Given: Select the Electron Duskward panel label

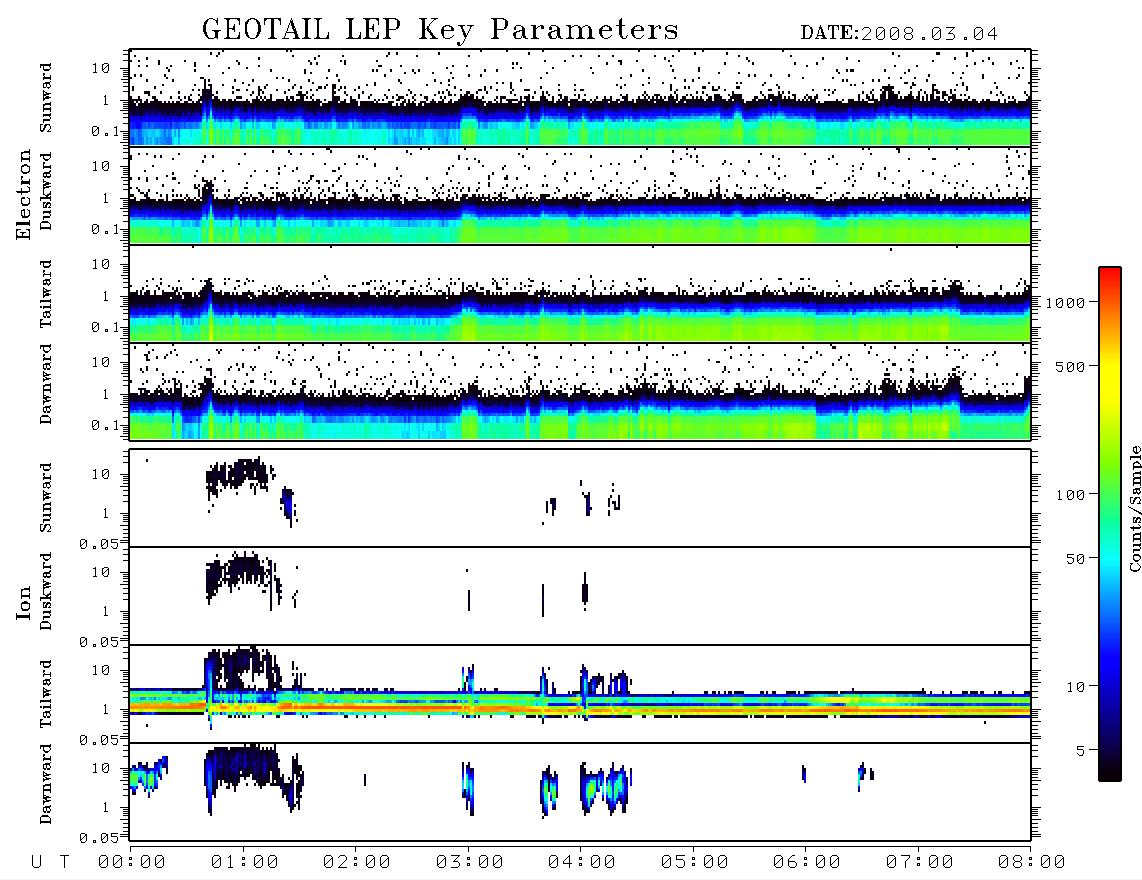Looking at the screenshot, I should pyautogui.click(x=46, y=191).
